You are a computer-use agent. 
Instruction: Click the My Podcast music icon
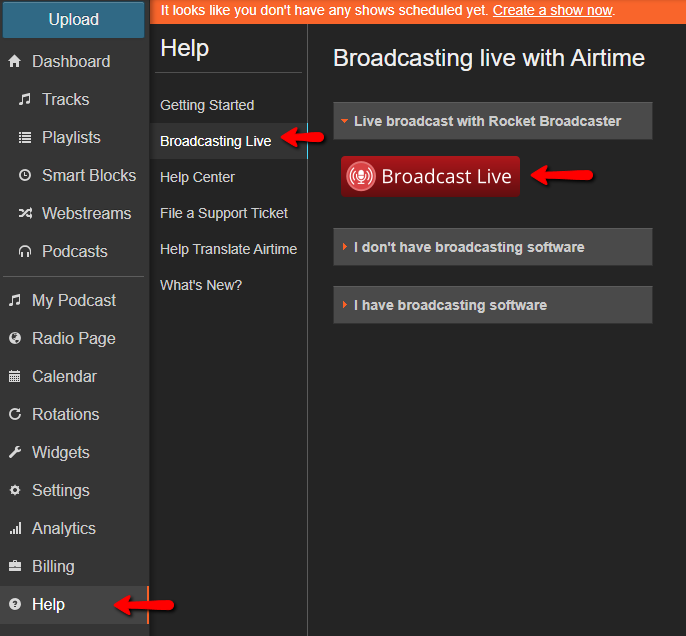(x=15, y=301)
